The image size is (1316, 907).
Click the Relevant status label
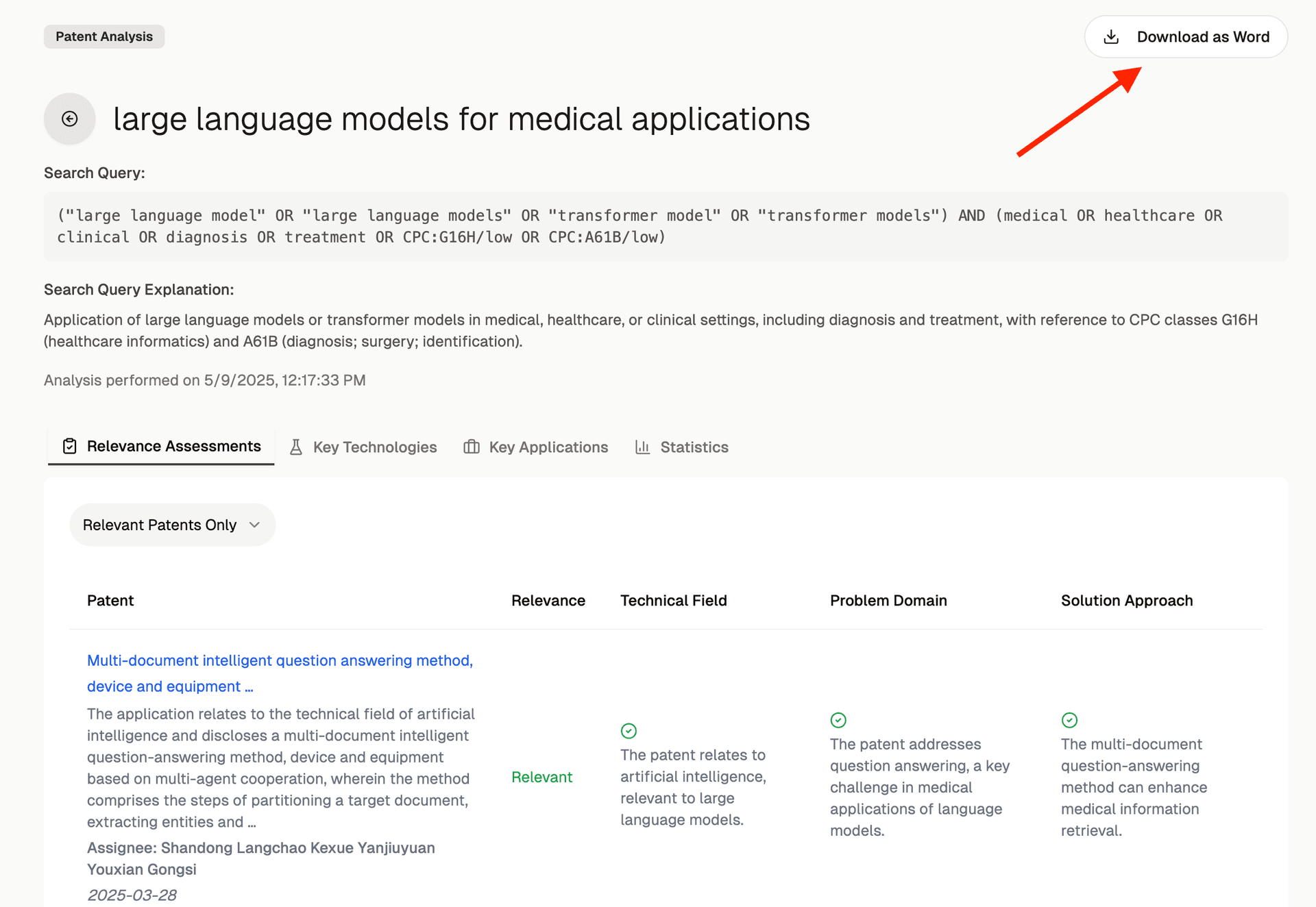(541, 777)
